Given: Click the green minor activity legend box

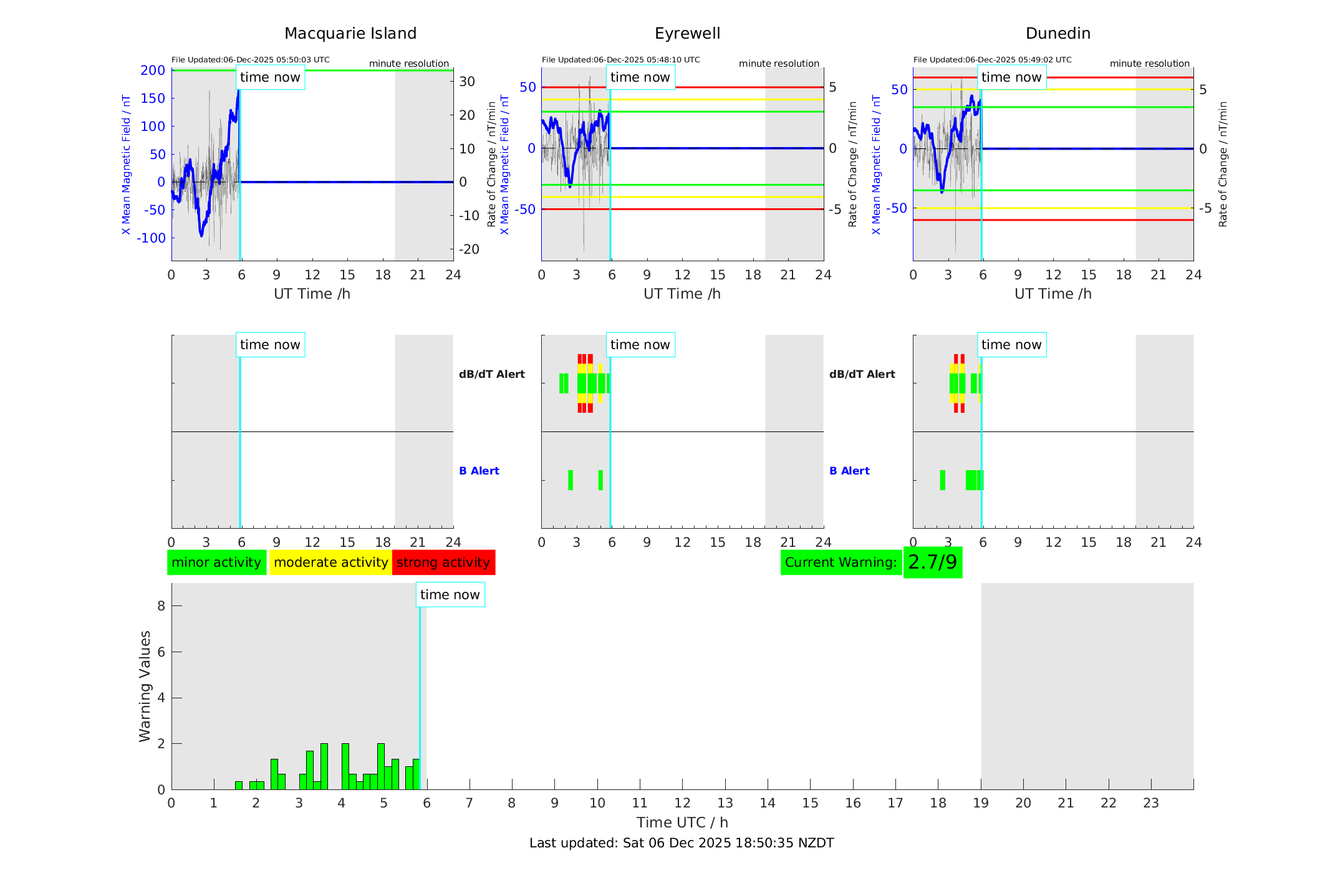Looking at the screenshot, I should pos(216,562).
